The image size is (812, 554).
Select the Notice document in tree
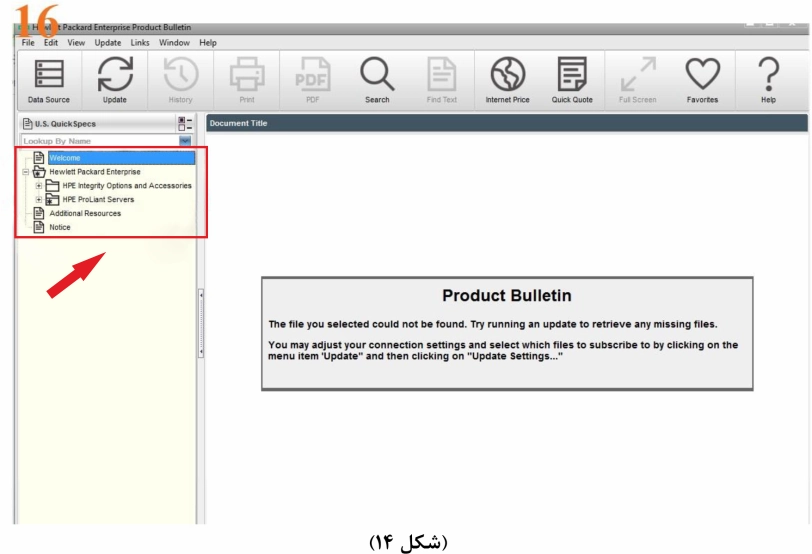click(61, 228)
